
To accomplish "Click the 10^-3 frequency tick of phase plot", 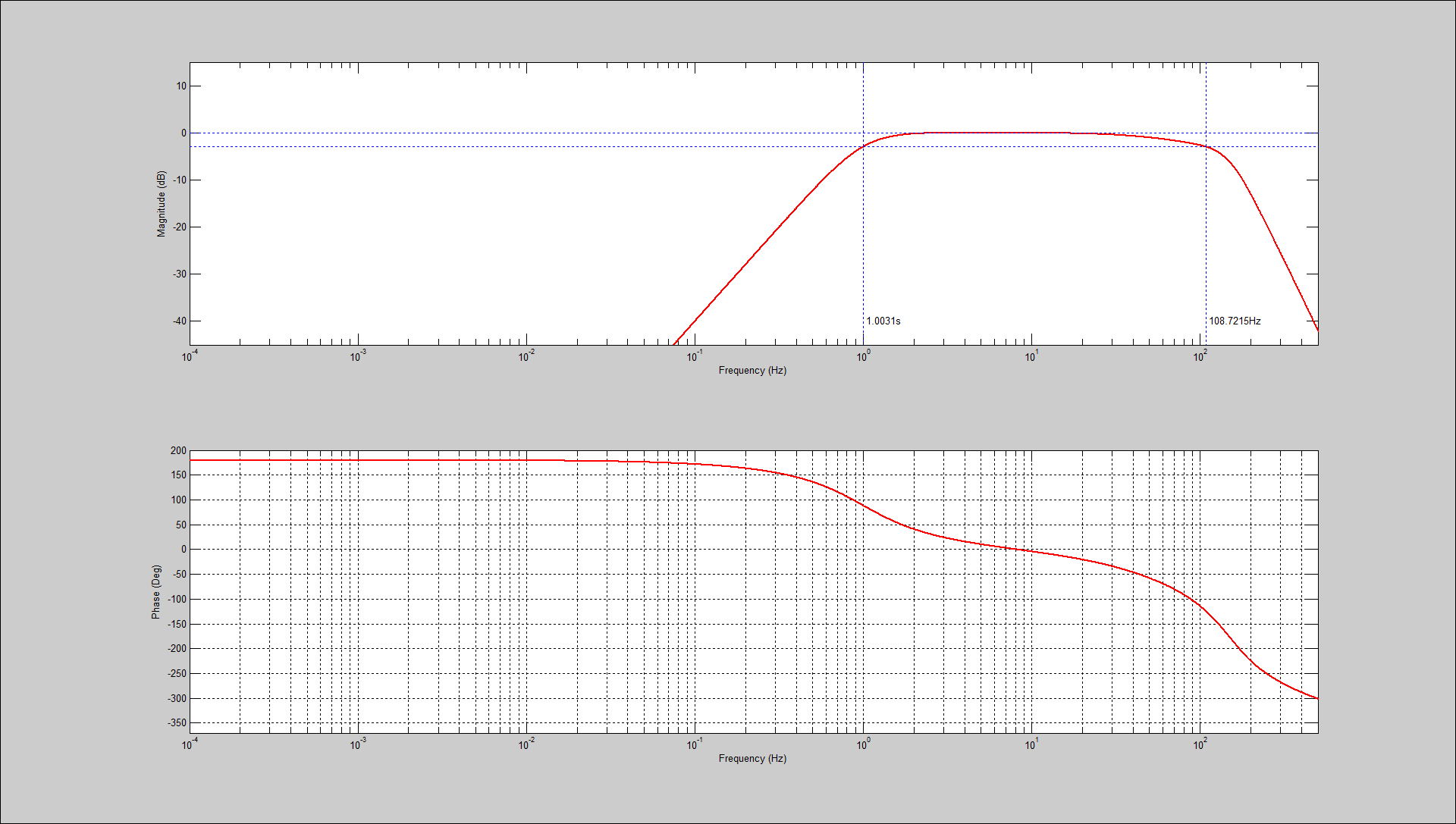I will point(358,744).
